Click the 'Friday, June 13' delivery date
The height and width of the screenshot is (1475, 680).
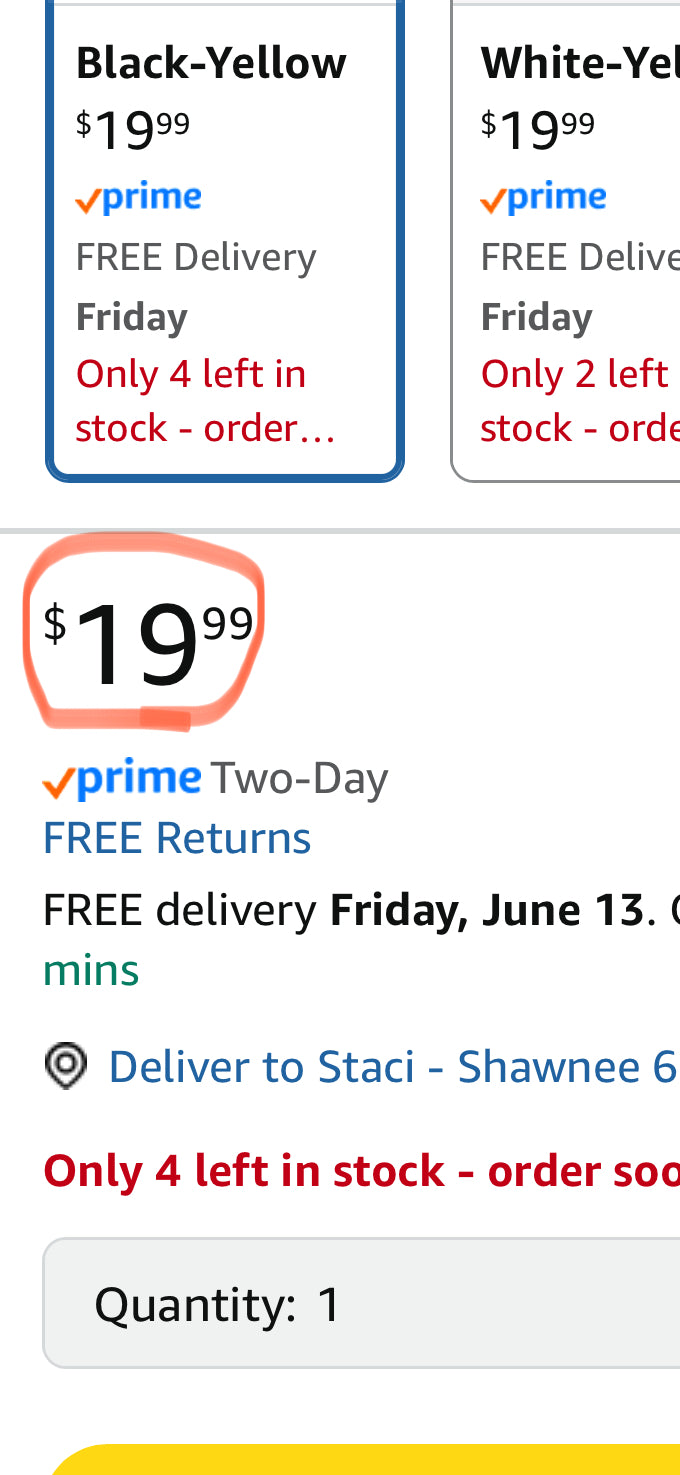(x=486, y=911)
